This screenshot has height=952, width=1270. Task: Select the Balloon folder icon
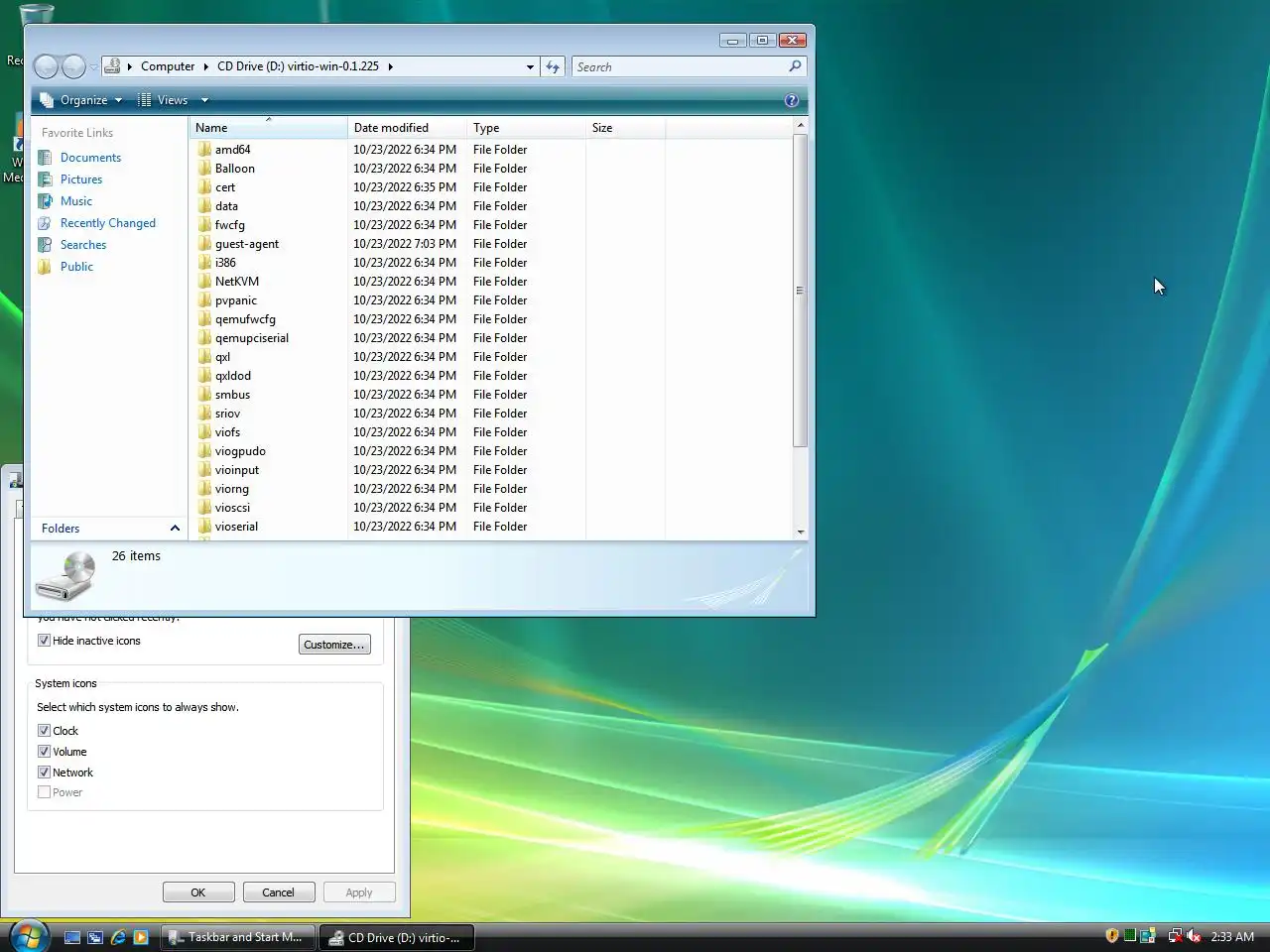(x=204, y=169)
